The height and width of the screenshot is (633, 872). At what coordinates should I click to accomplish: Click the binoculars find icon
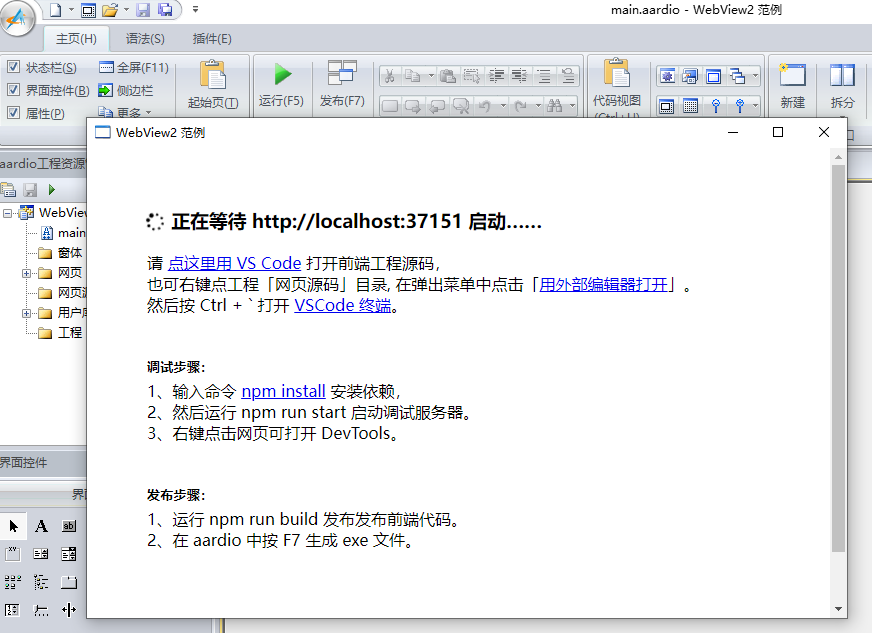[x=555, y=106]
